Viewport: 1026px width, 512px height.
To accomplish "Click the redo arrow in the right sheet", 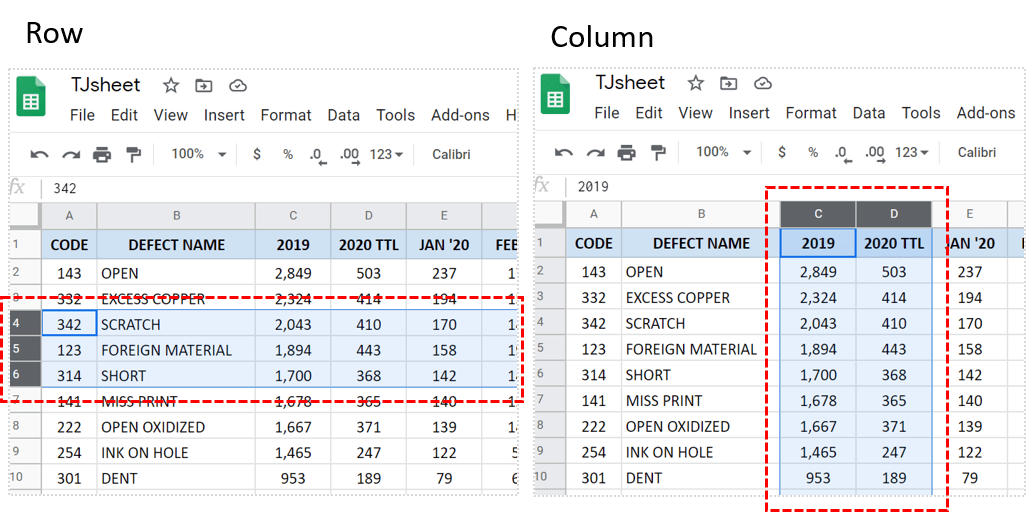I will point(595,153).
